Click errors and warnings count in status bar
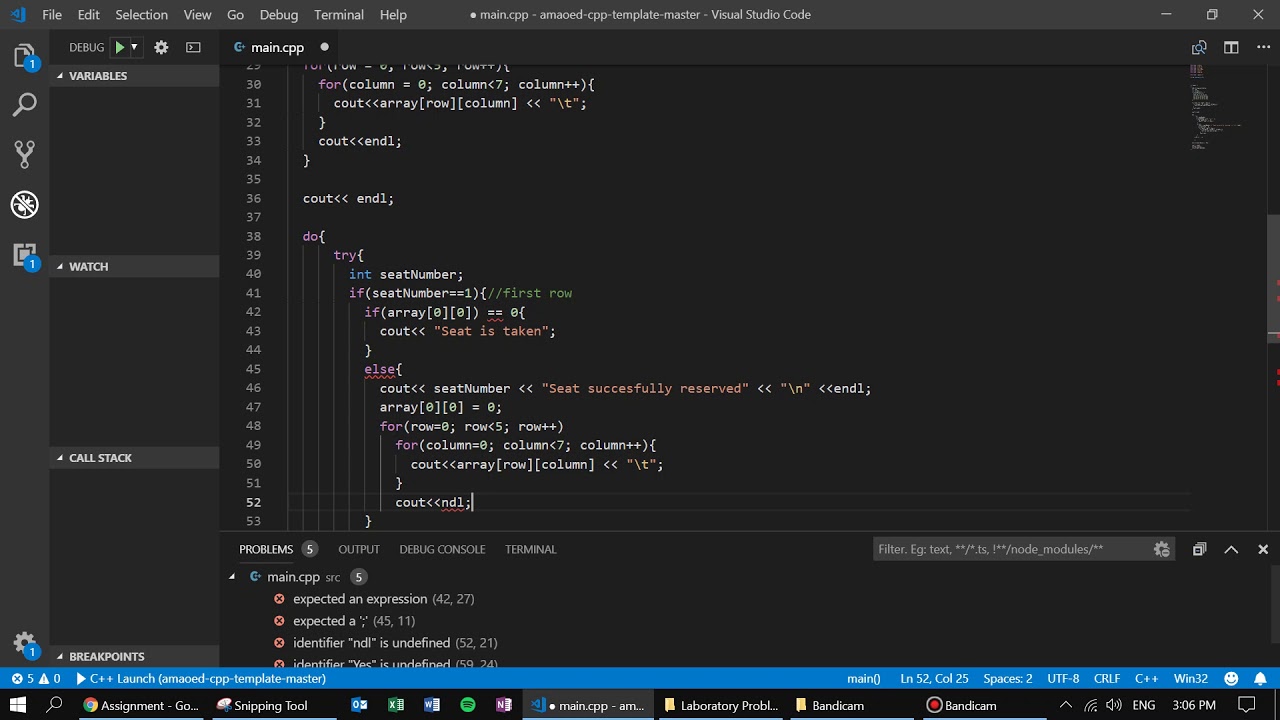 click(36, 678)
